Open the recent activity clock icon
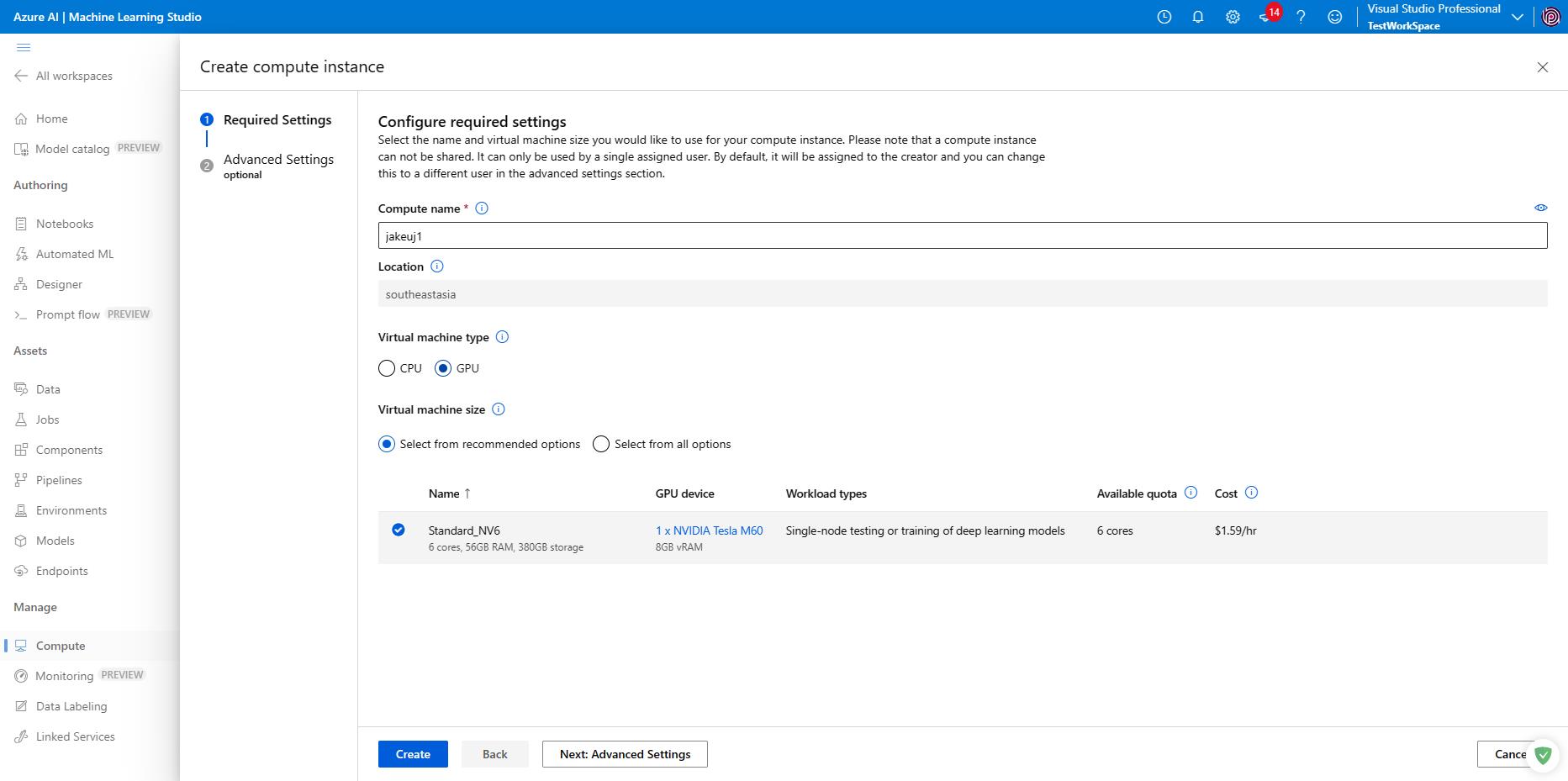Image resolution: width=1568 pixels, height=781 pixels. 1164,17
